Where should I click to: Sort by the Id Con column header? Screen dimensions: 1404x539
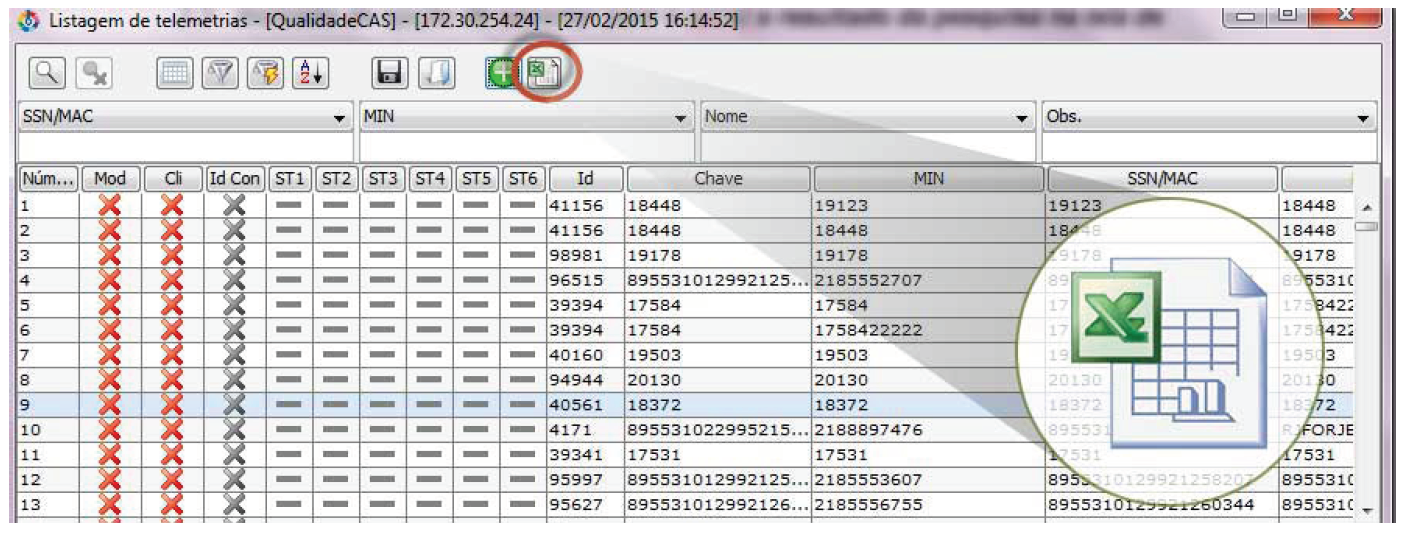coord(234,179)
